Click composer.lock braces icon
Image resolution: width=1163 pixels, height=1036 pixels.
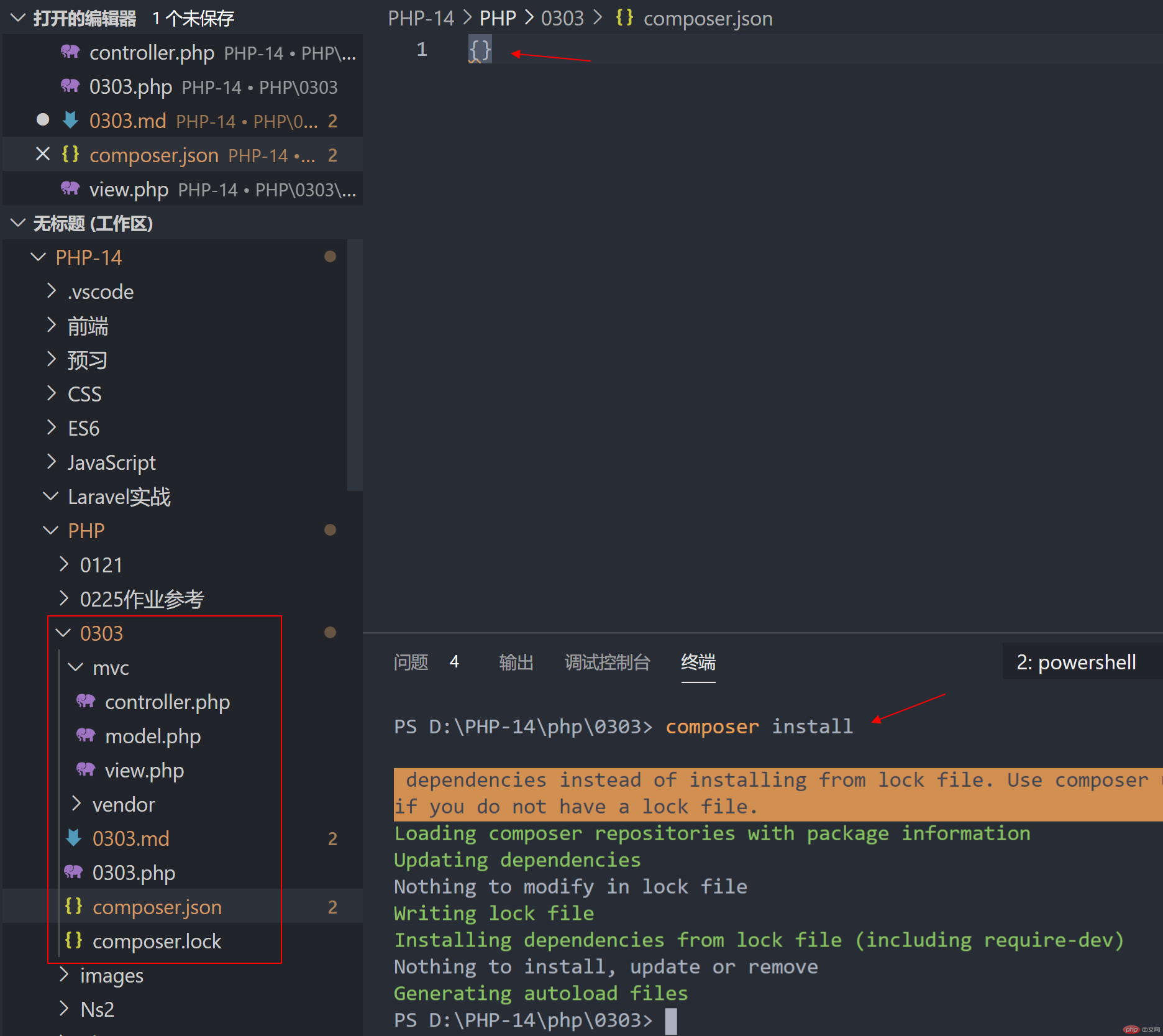[x=73, y=940]
